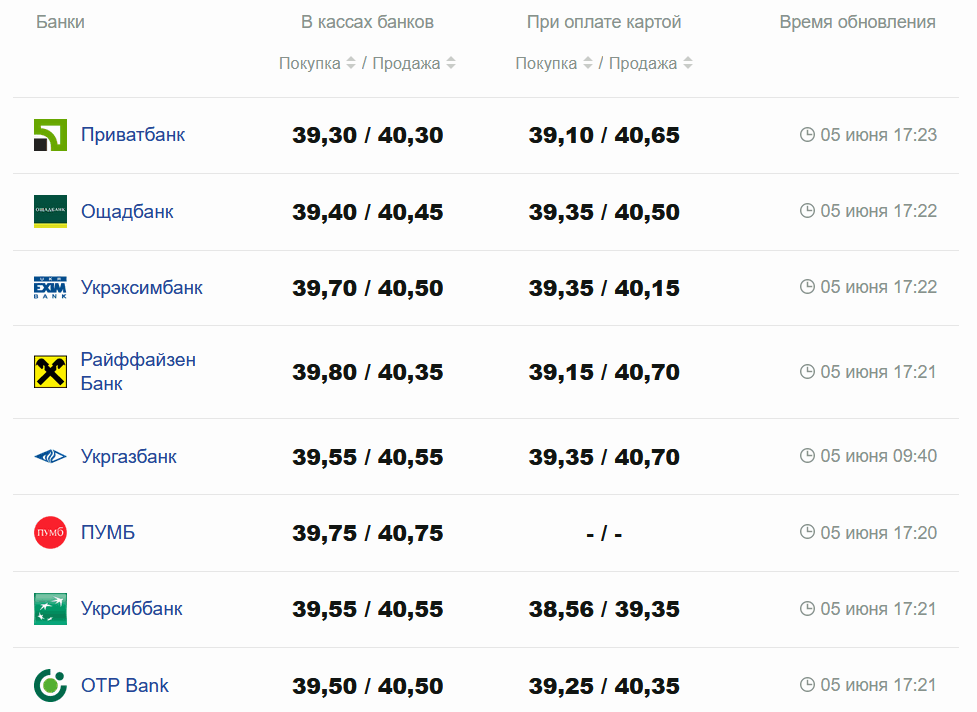The width and height of the screenshot is (977, 712).
Task: Sort by Покупка under При оплате картой
Action: [x=554, y=64]
